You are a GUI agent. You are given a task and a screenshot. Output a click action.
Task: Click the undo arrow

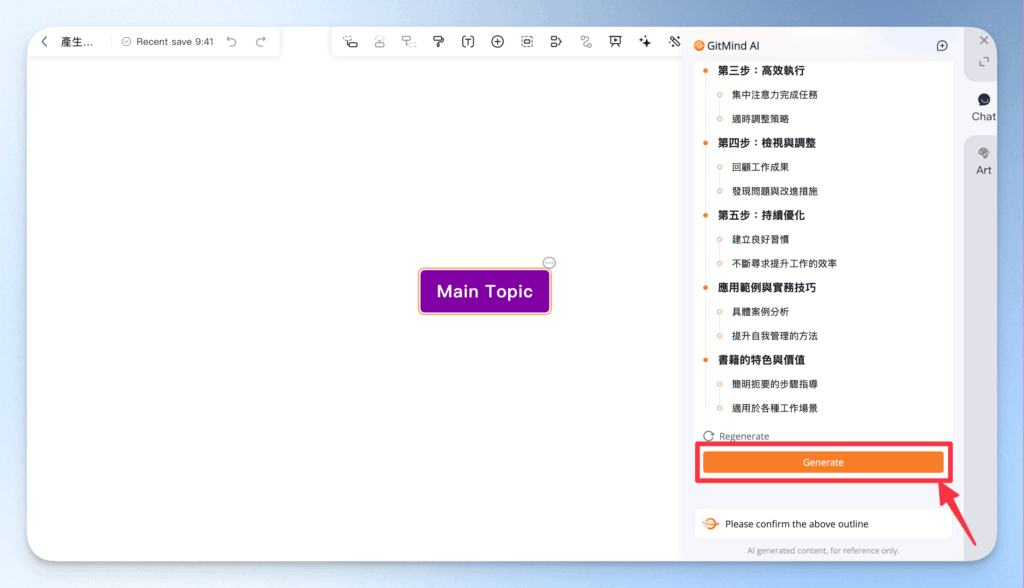(x=233, y=41)
